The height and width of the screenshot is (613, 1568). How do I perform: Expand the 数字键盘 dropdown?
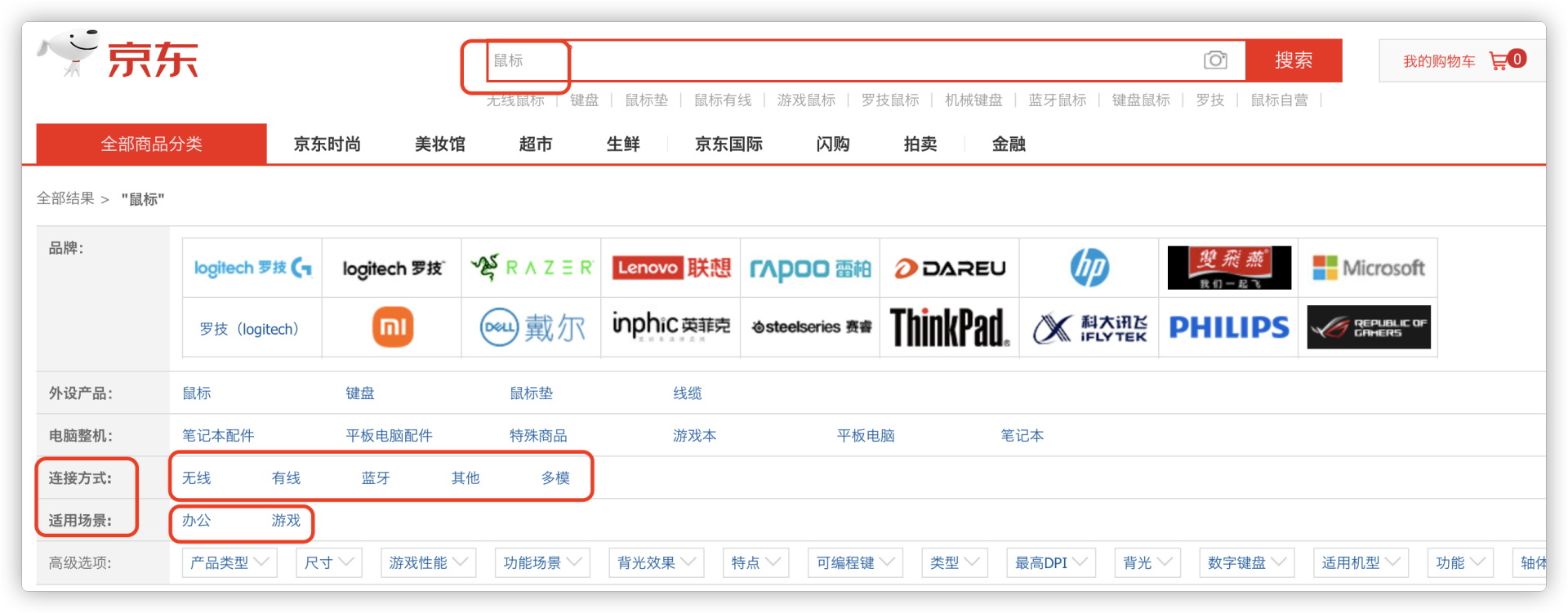coord(1247,562)
